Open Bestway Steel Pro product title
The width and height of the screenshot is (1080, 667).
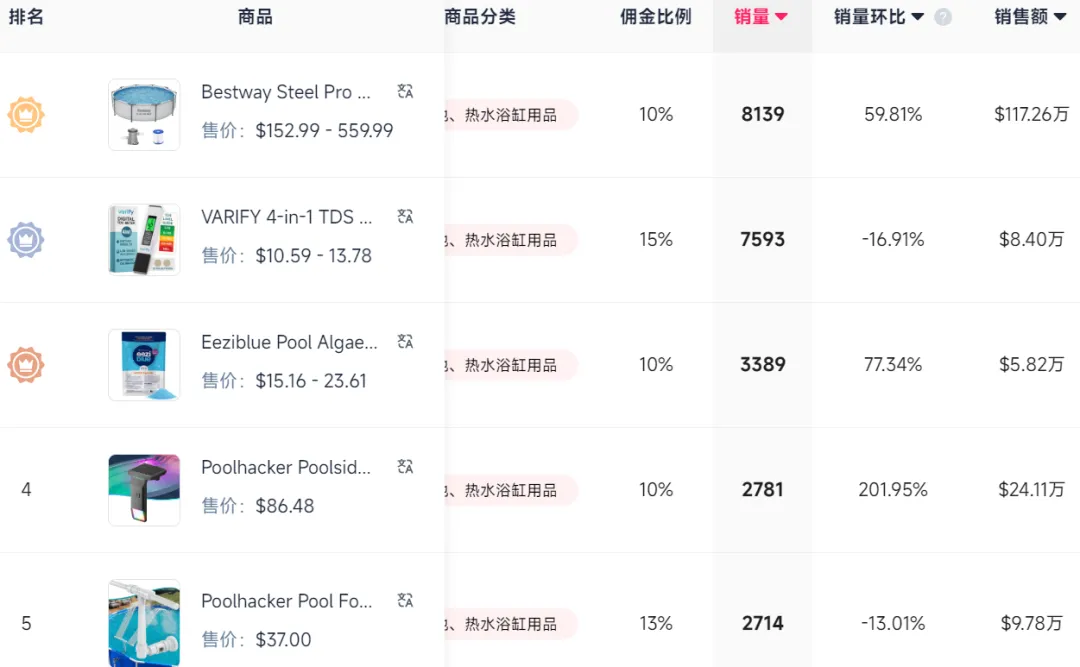(x=286, y=92)
